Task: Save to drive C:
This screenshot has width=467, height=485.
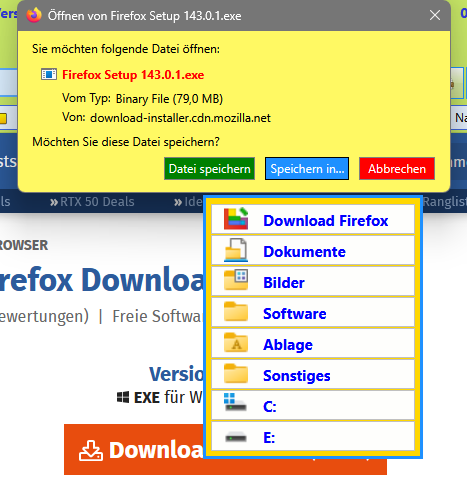Action: click(x=313, y=406)
